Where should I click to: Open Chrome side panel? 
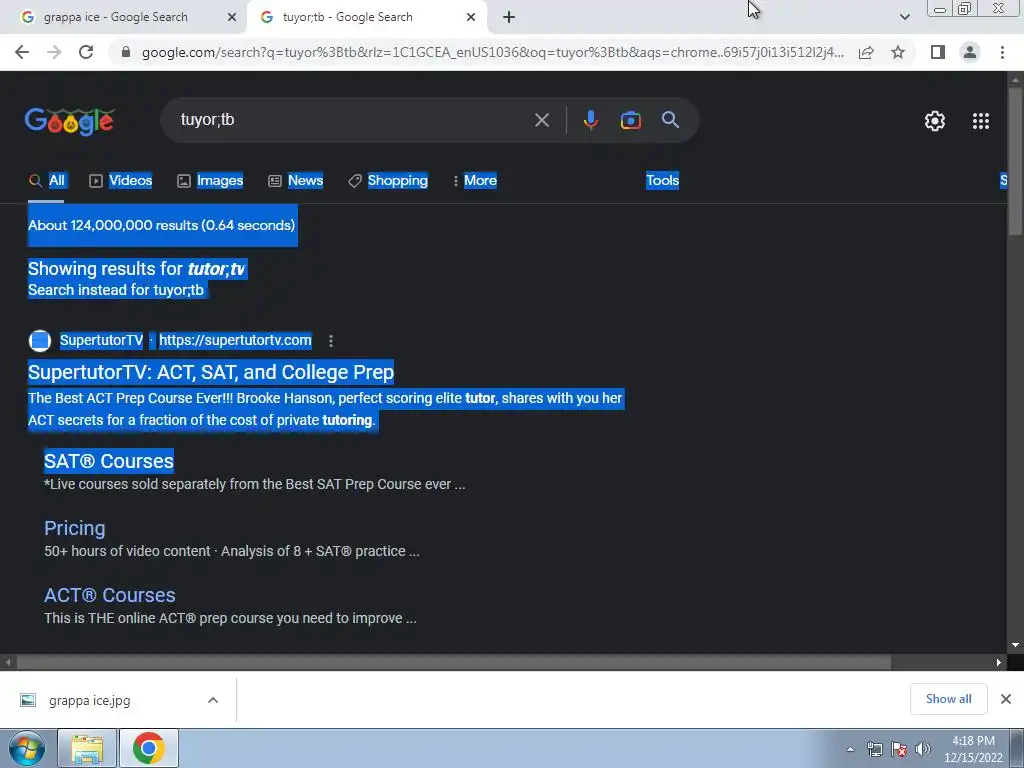click(938, 52)
